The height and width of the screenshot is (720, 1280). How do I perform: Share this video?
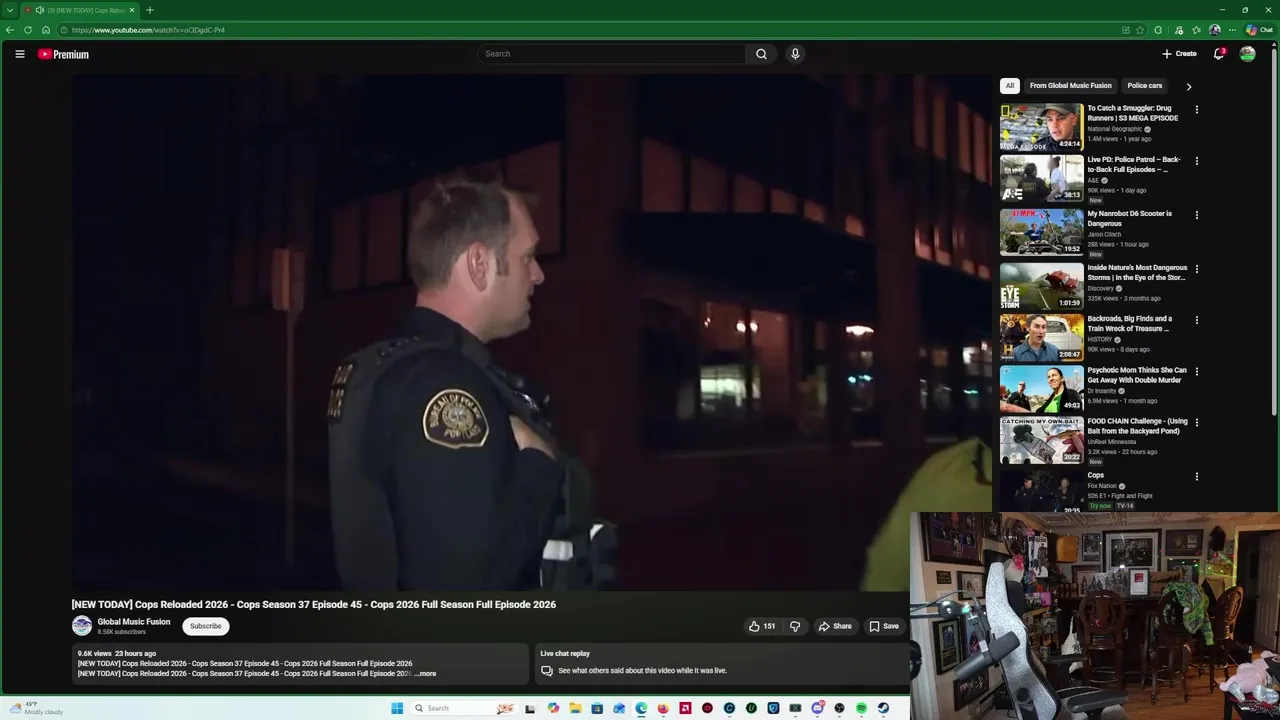(834, 626)
